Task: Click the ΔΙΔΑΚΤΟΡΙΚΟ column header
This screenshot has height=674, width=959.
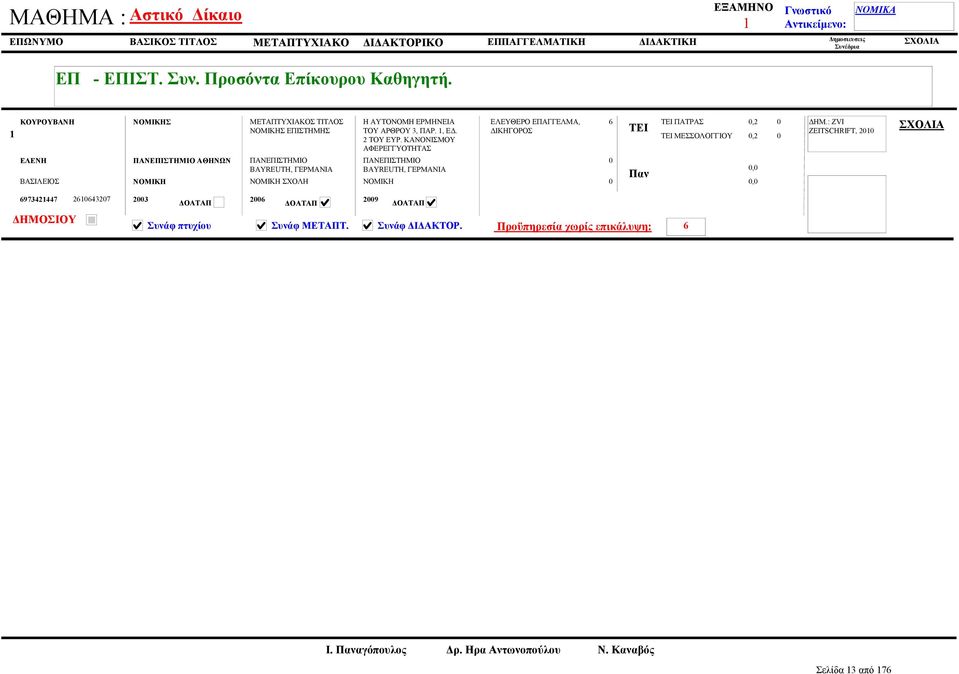Action: (x=403, y=43)
